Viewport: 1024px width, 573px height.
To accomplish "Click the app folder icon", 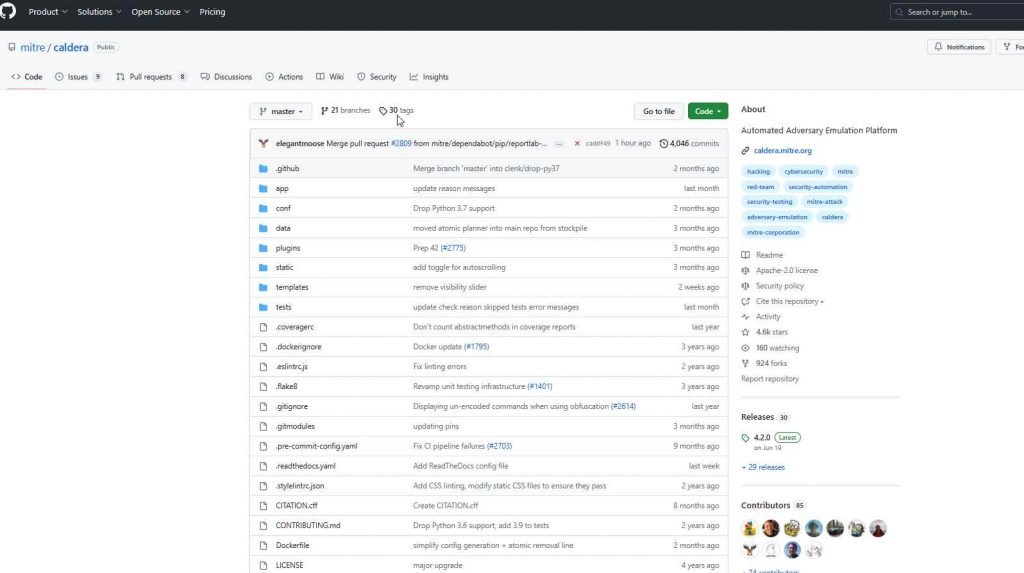I will [x=263, y=188].
